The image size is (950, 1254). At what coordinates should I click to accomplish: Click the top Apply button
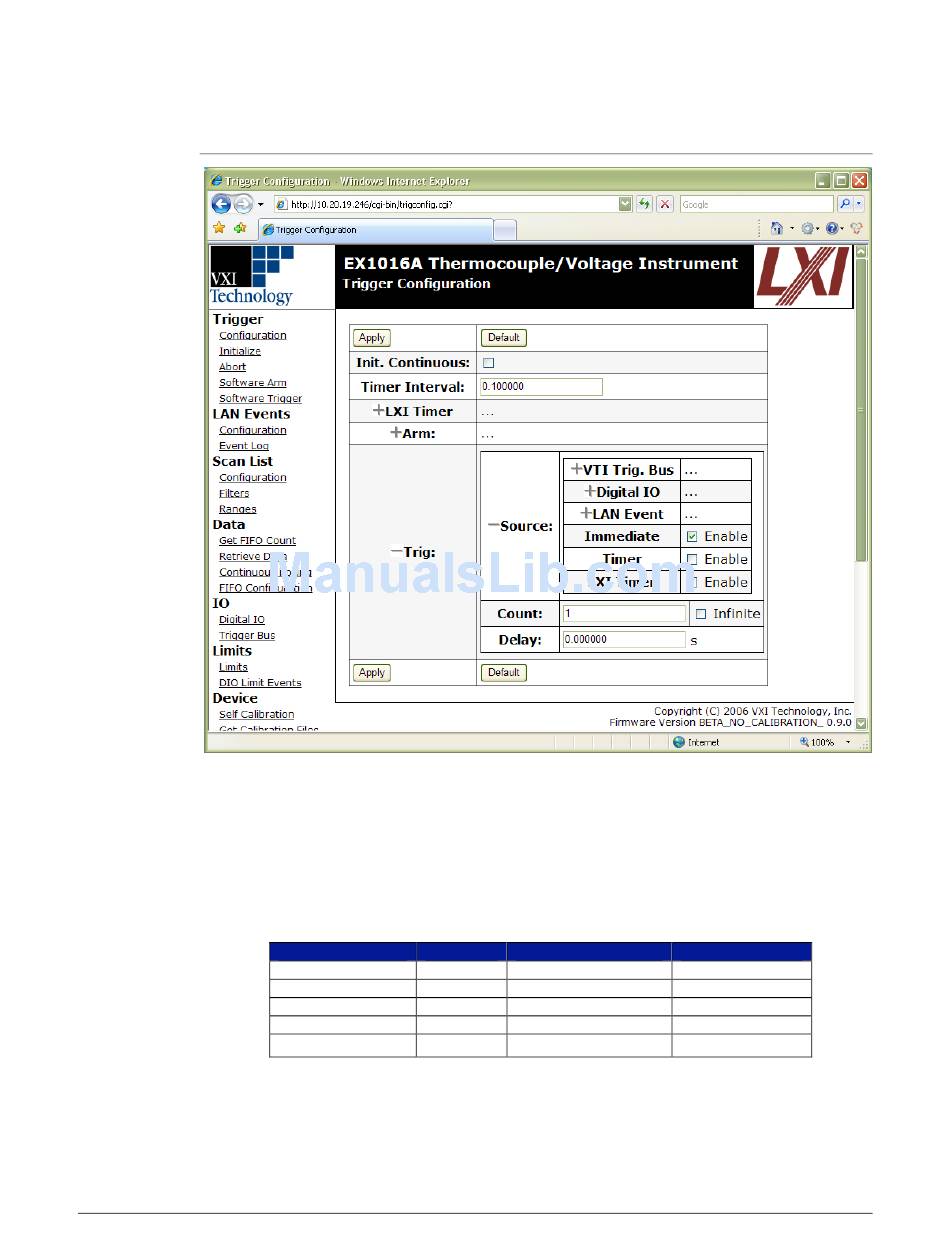(372, 338)
